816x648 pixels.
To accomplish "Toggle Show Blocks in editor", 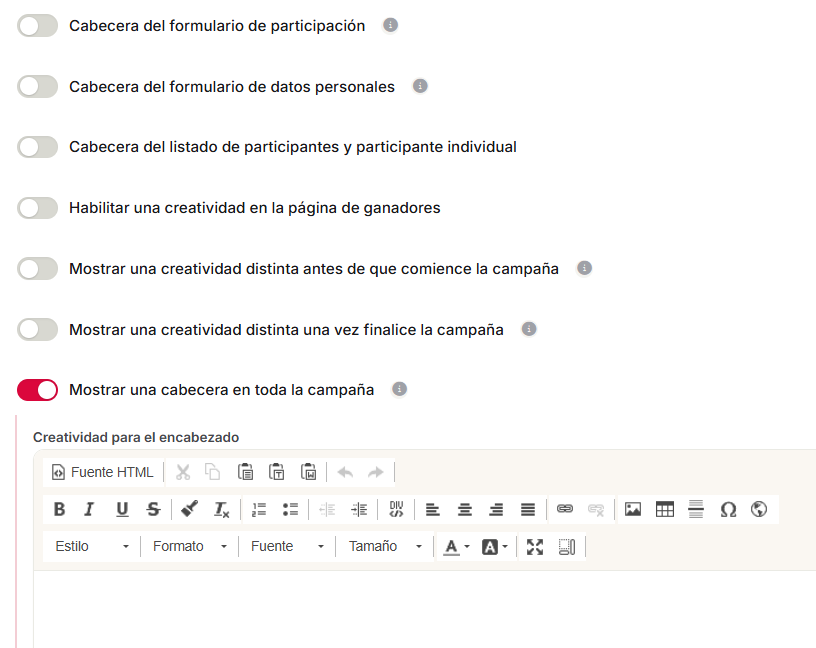I will (567, 547).
